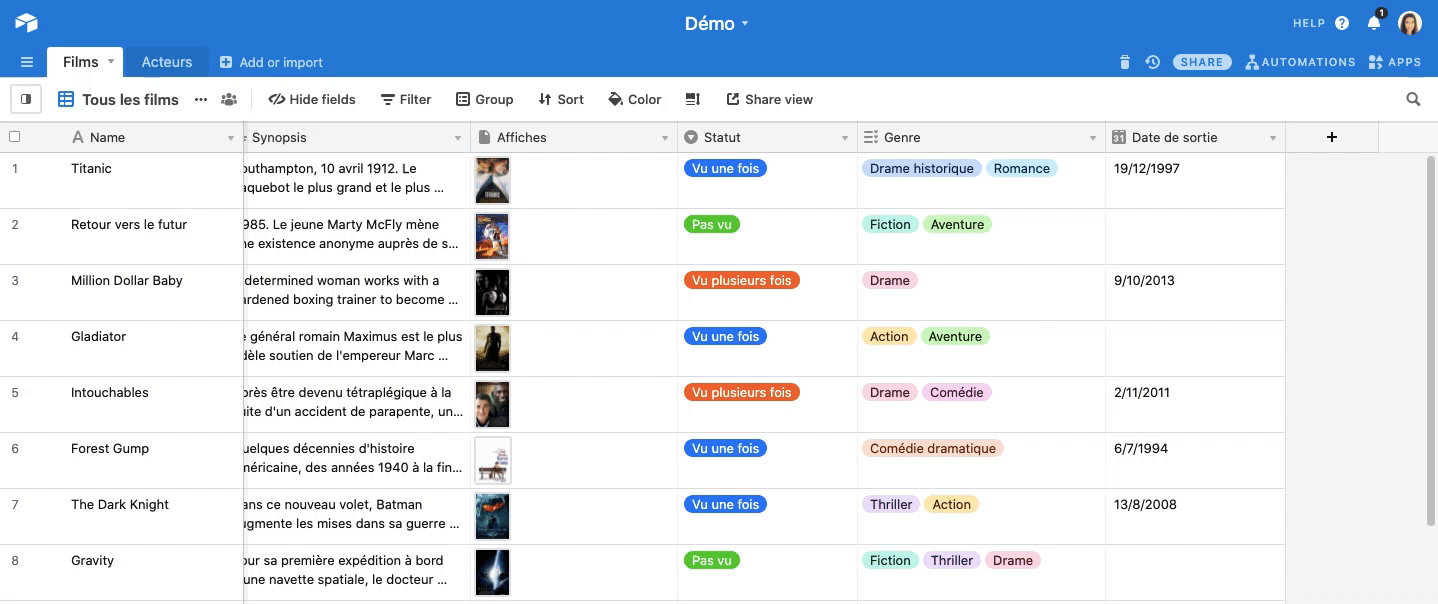Click the Titanic poster thumbnail
Image resolution: width=1438 pixels, height=604 pixels.
point(493,181)
